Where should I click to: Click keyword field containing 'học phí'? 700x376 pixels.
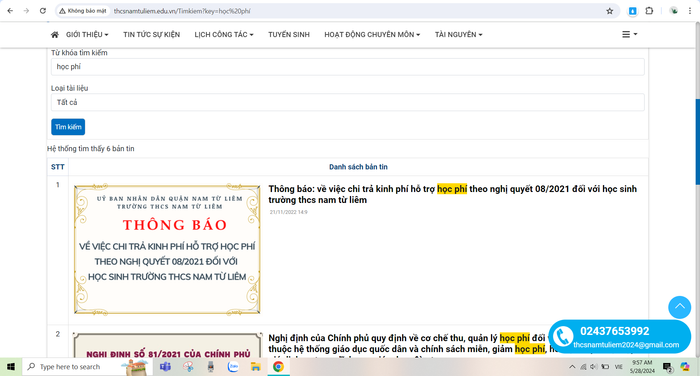[347, 67]
